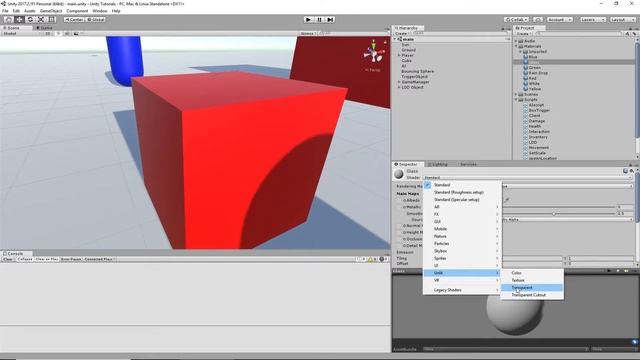Select the Red material icon
Image resolution: width=640 pixels, height=360 pixels.
[x=526, y=78]
